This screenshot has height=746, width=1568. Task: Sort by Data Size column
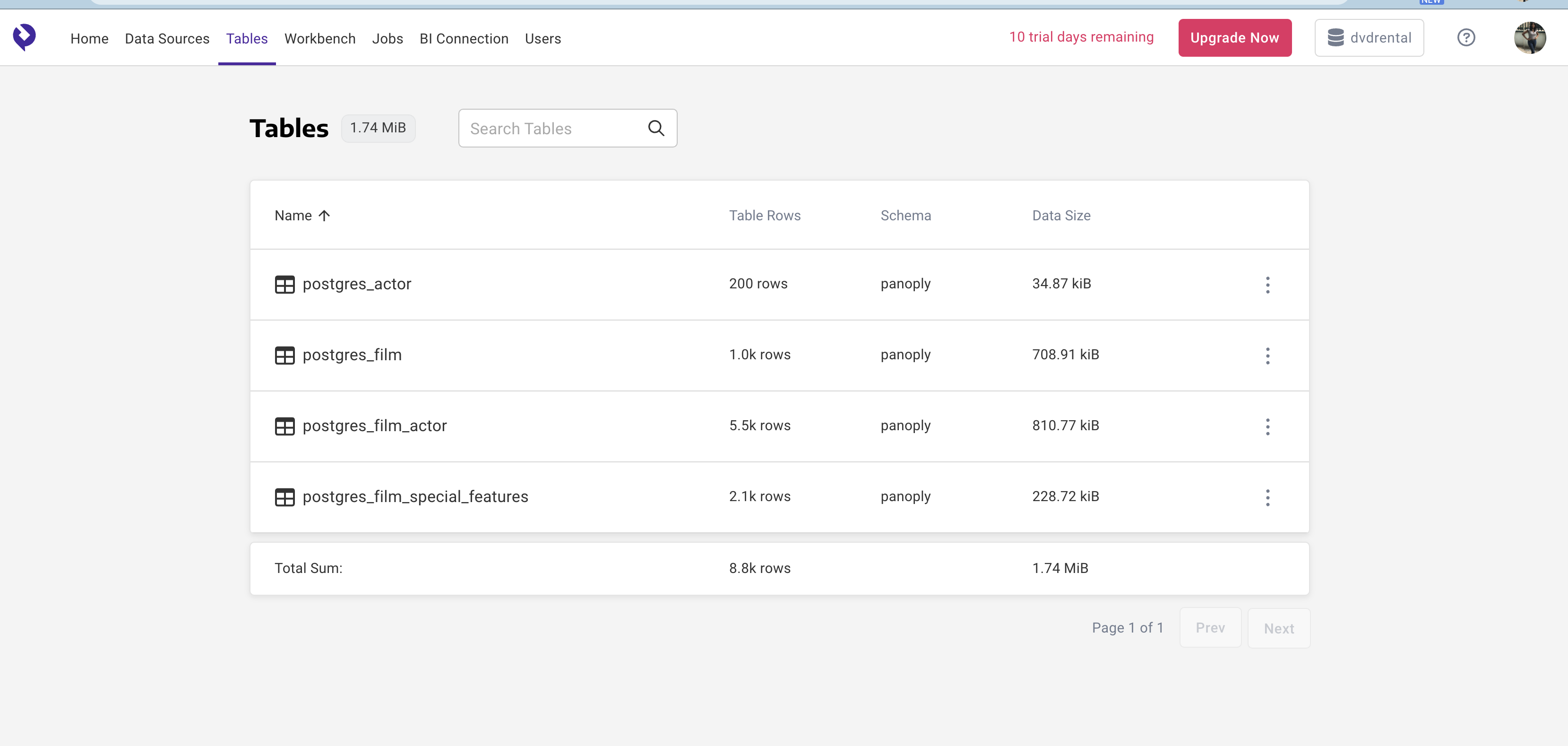point(1061,216)
